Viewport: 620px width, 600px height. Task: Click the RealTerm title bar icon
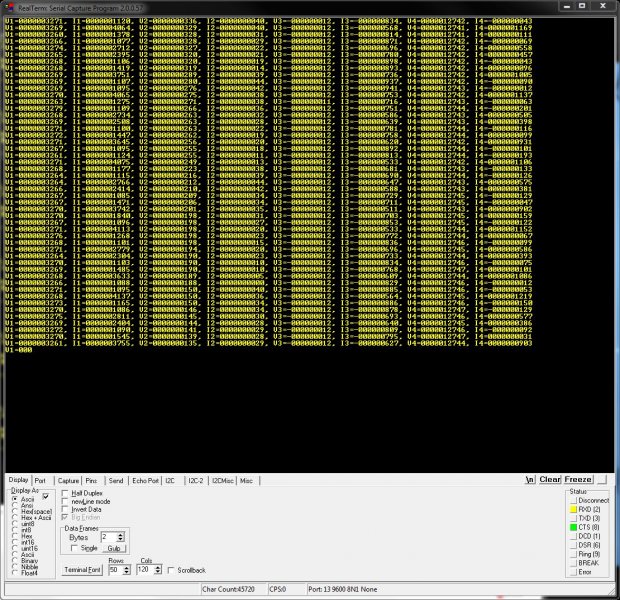click(x=9, y=6)
